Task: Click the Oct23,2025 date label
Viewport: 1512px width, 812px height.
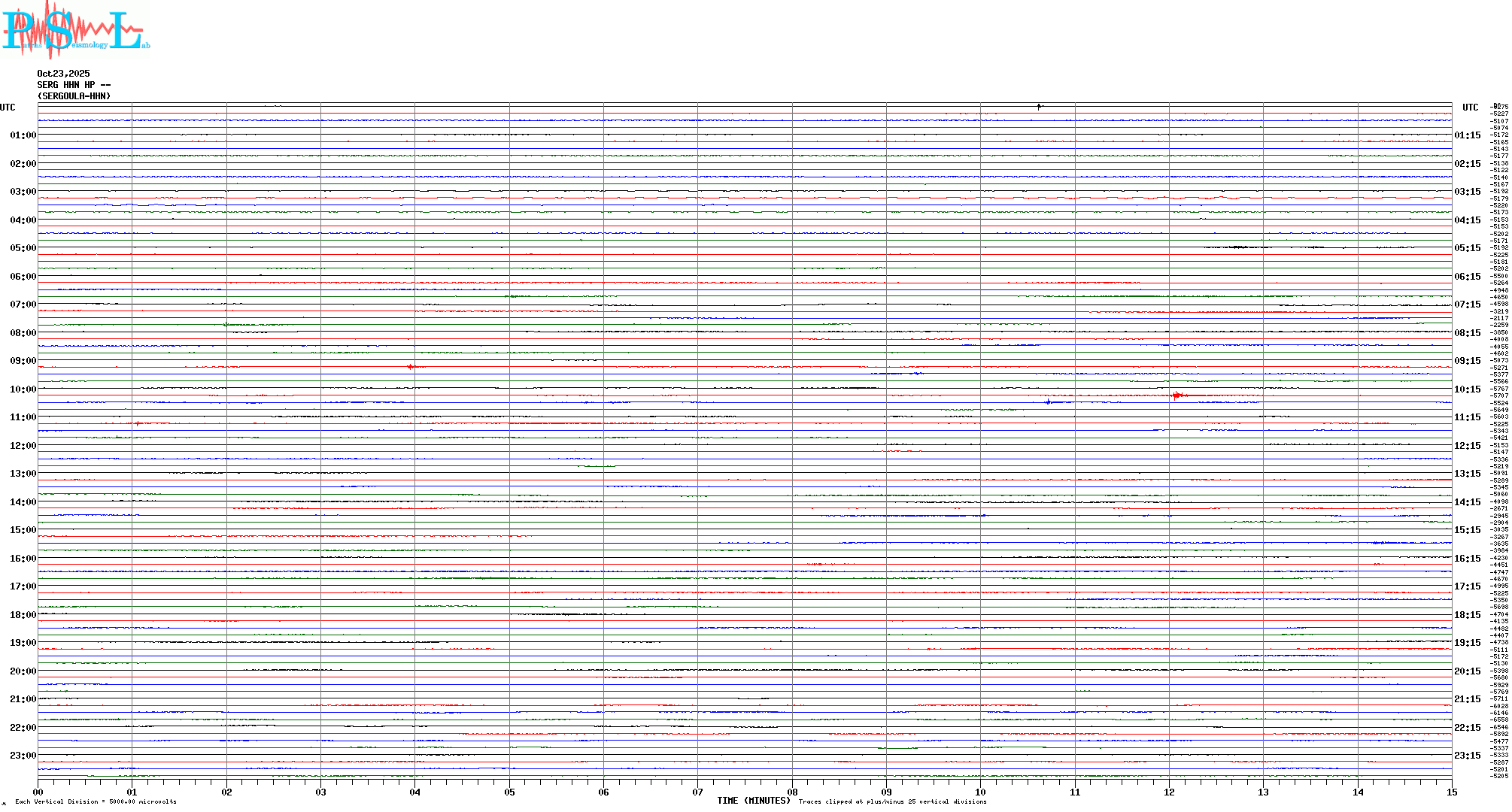Action: tap(63, 74)
